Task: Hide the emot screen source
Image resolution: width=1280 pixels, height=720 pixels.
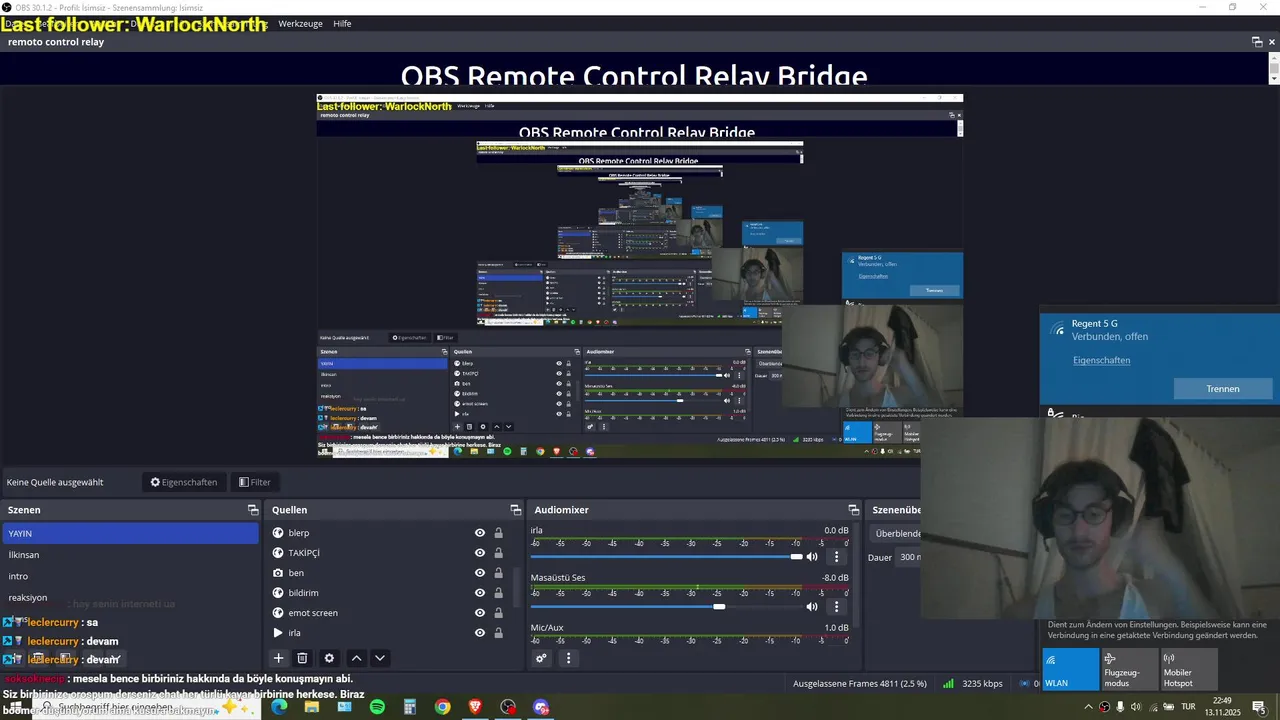Action: (x=480, y=613)
